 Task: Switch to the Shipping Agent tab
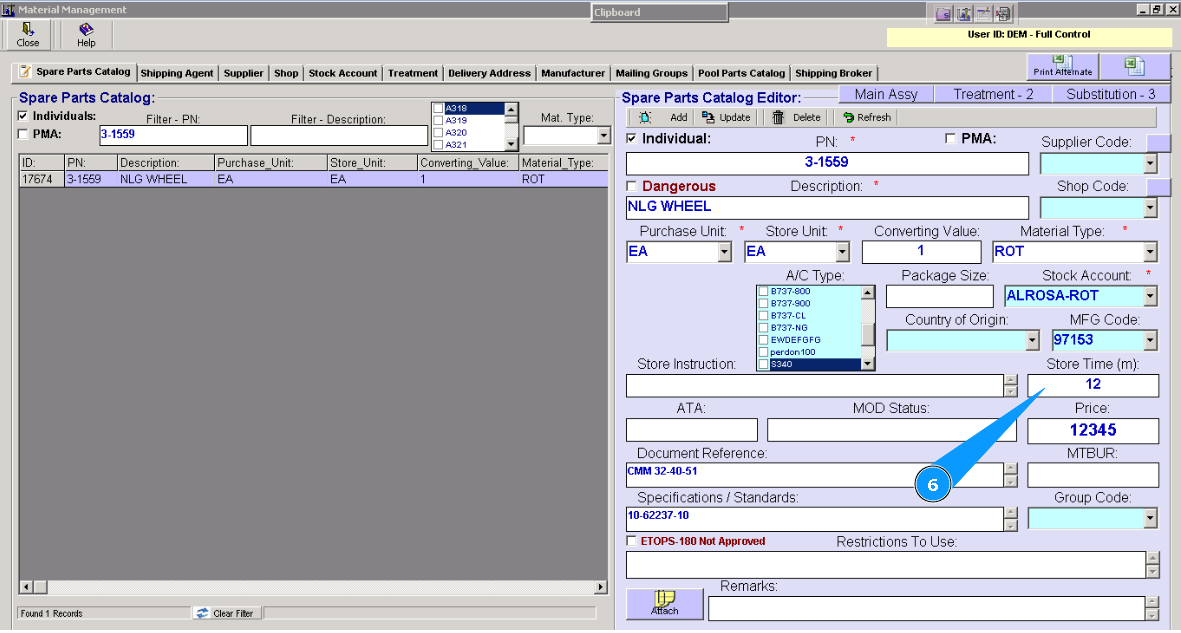coord(176,73)
